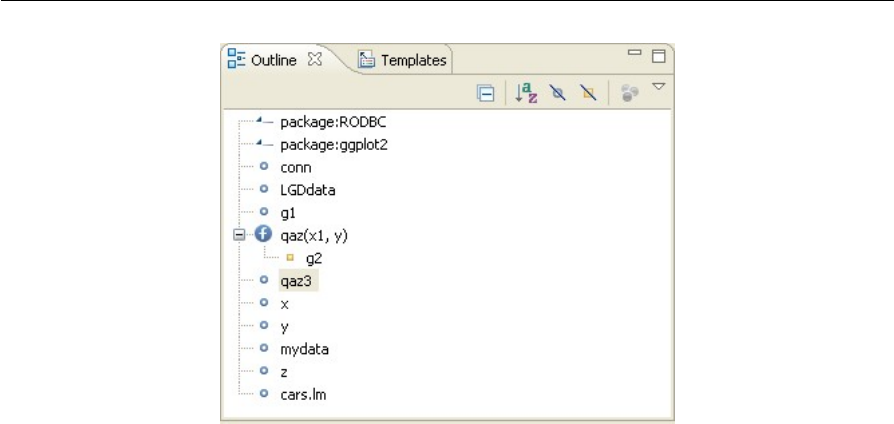Viewport: 894px width, 424px height.
Task: Click the import icon beside package:RODBC
Action: pos(263,121)
